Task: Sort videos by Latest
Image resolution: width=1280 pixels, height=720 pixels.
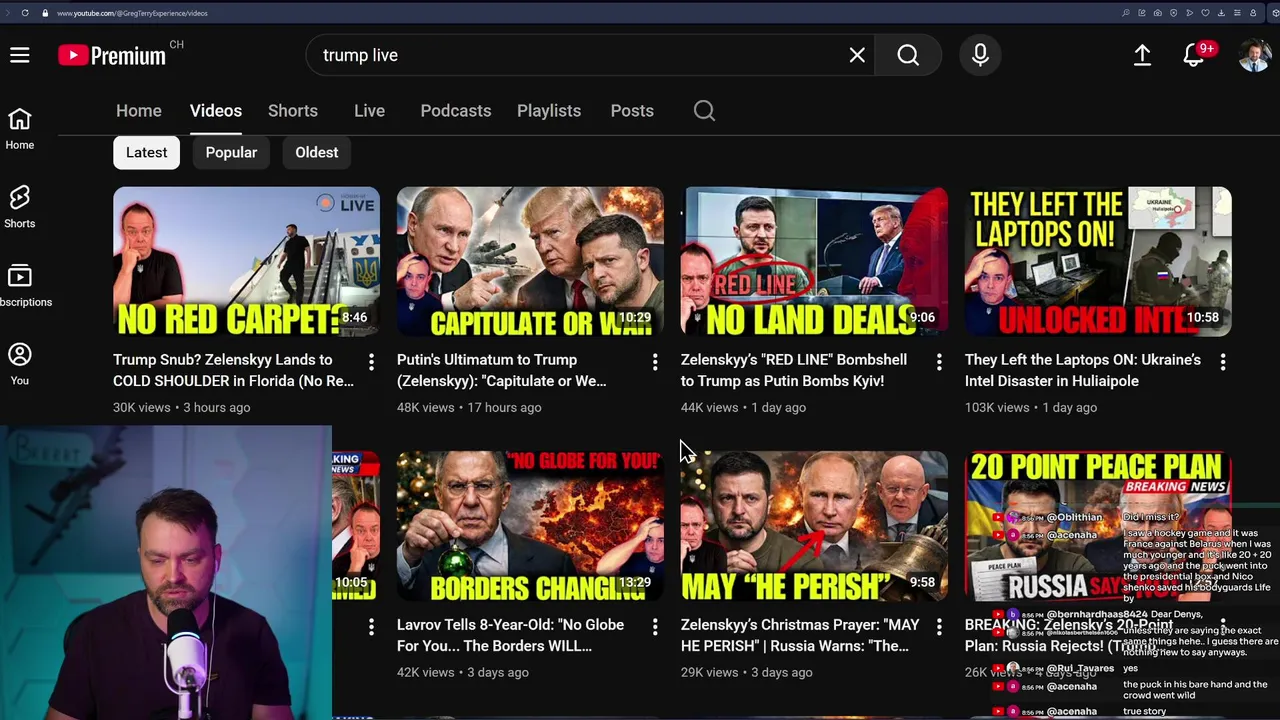Action: 146,152
